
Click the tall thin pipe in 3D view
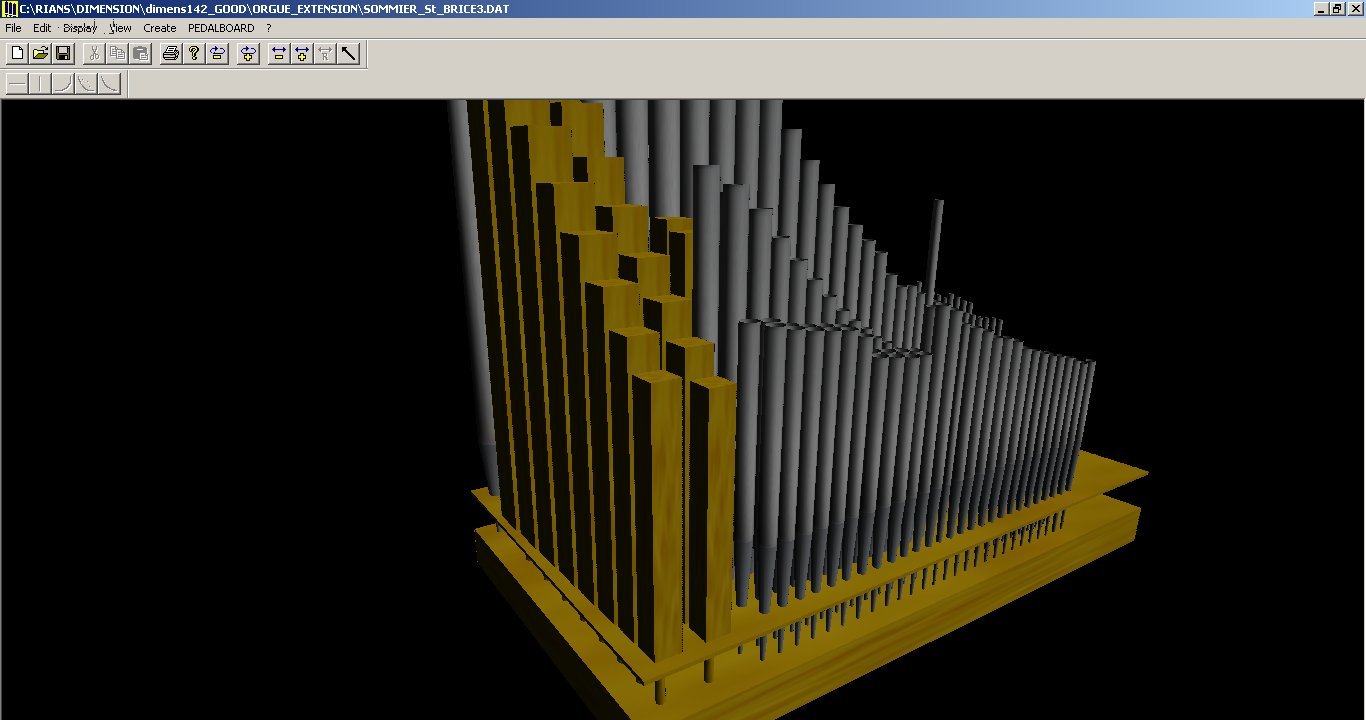935,248
